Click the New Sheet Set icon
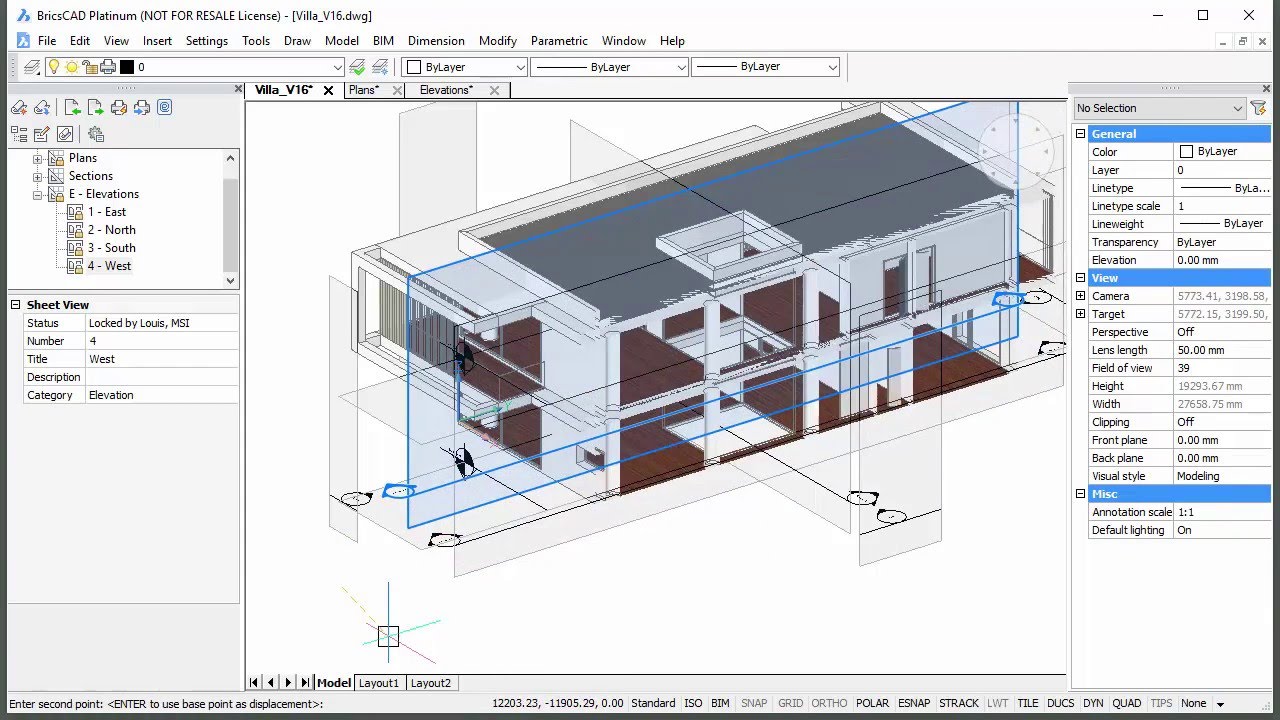This screenshot has height=720, width=1280. [x=19, y=108]
